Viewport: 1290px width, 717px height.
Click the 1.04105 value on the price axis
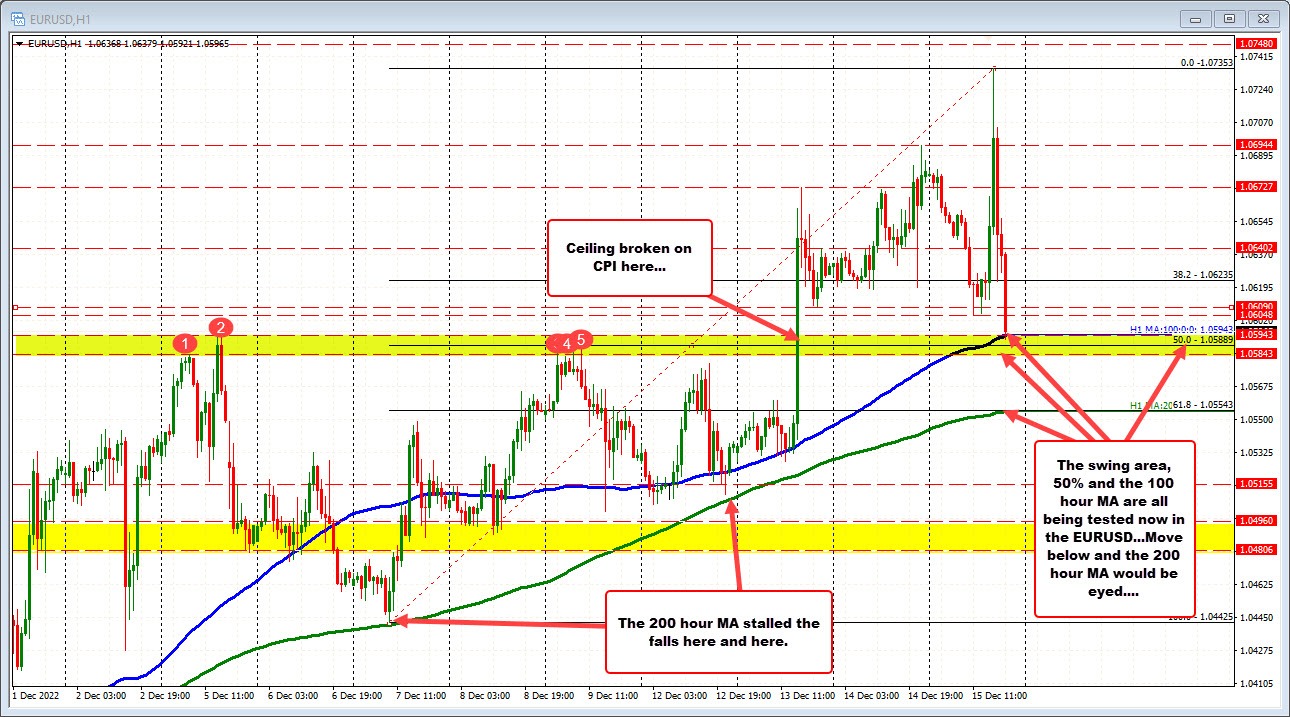click(1255, 683)
